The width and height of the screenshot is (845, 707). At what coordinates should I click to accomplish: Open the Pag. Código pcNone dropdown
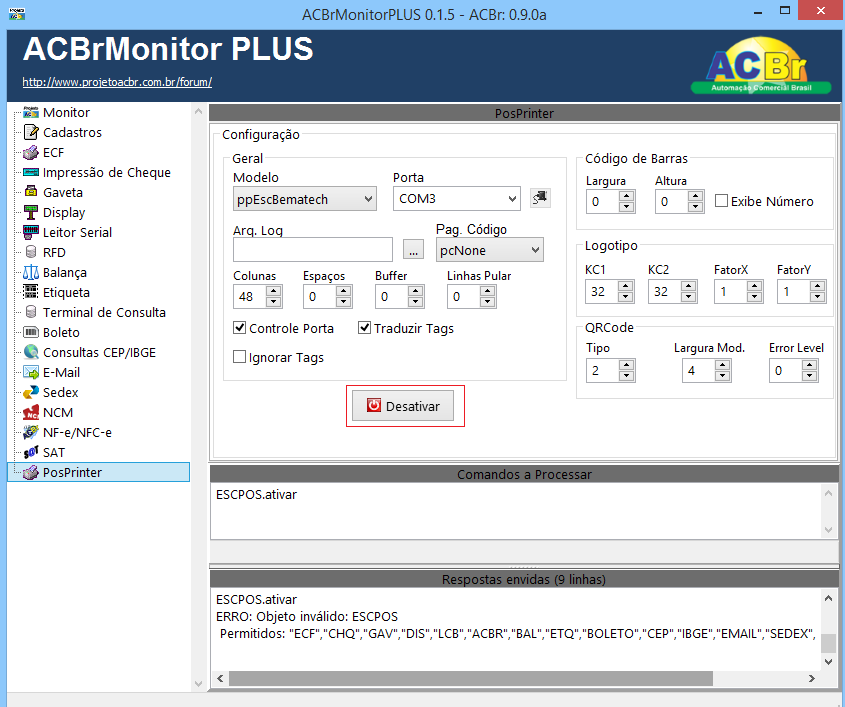489,250
